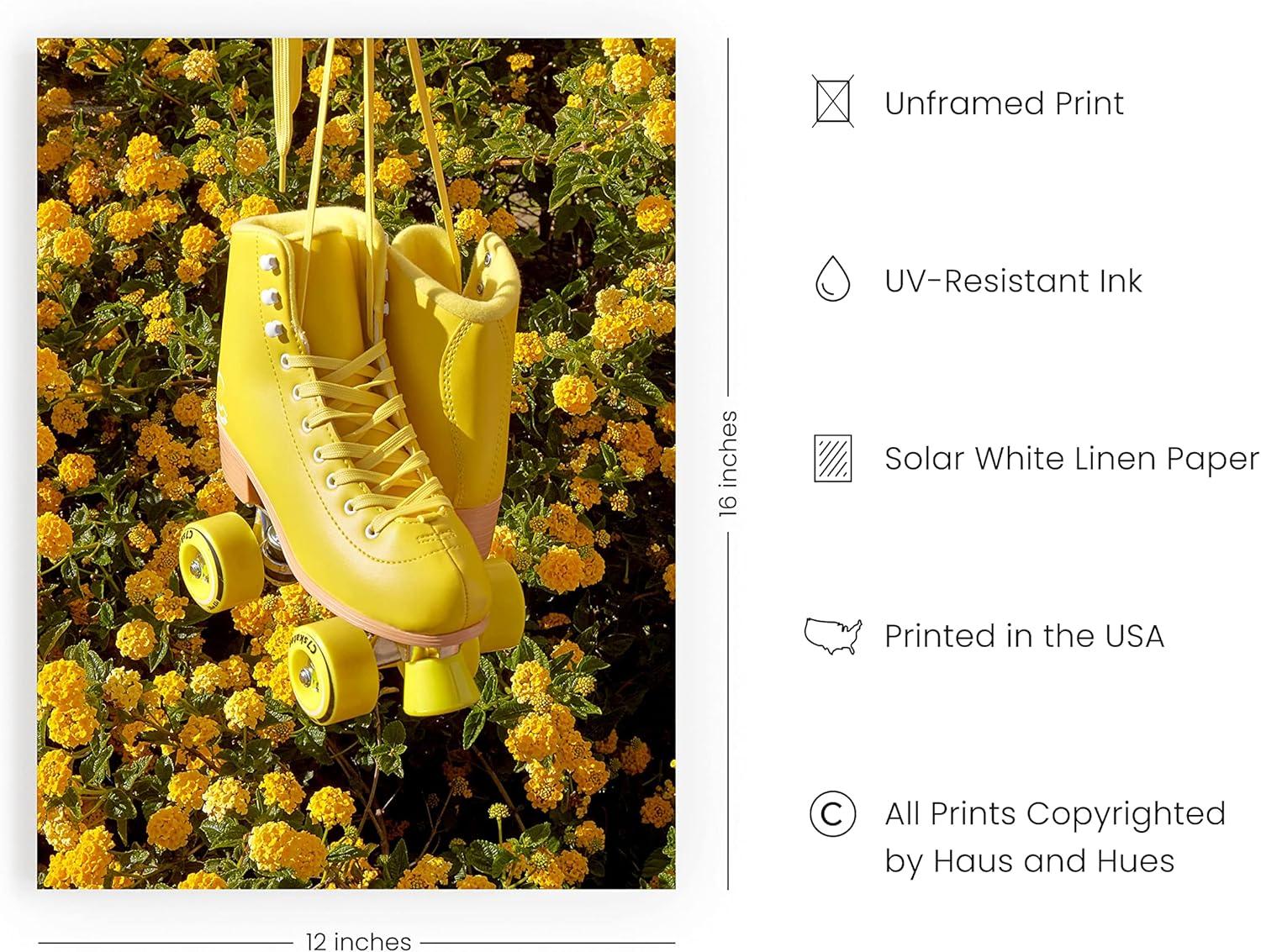The image size is (1261, 952).
Task: Click the Solar White Linen Paper icon
Action: click(832, 458)
